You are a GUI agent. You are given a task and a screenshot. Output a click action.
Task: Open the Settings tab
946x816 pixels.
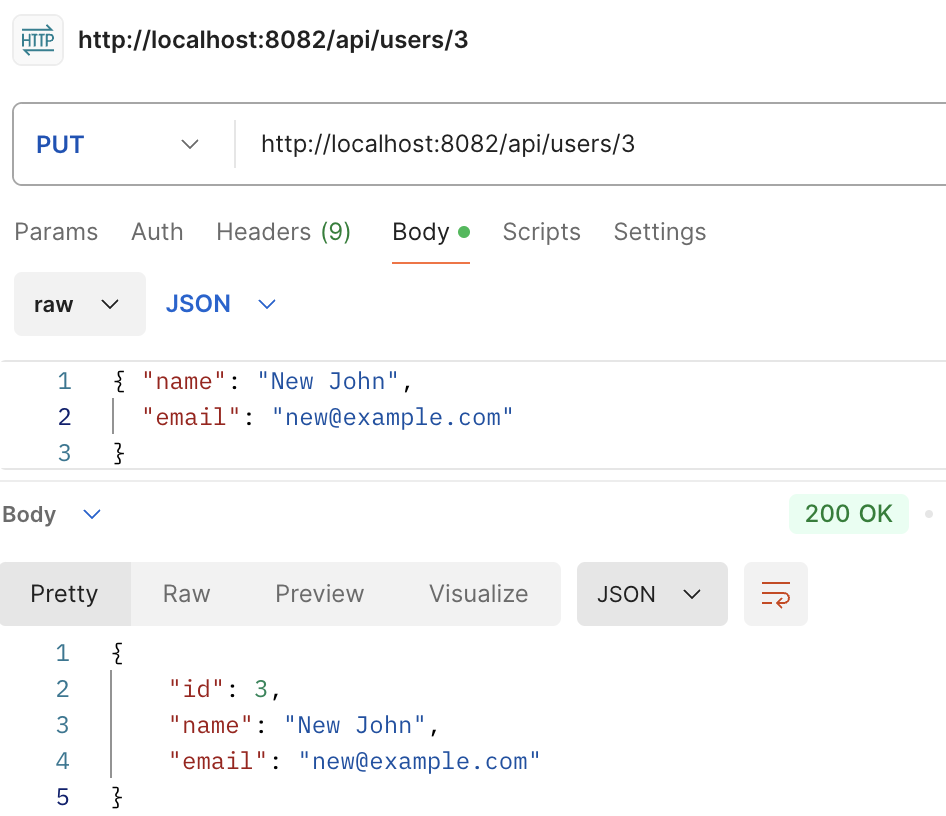pos(660,232)
